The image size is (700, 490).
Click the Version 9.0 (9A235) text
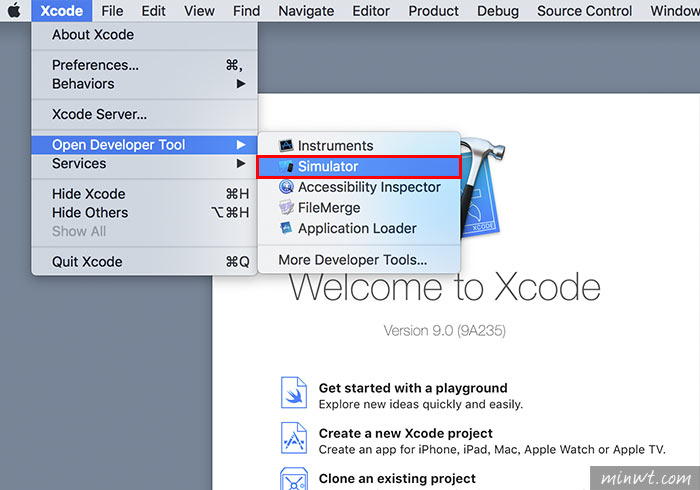[445, 331]
